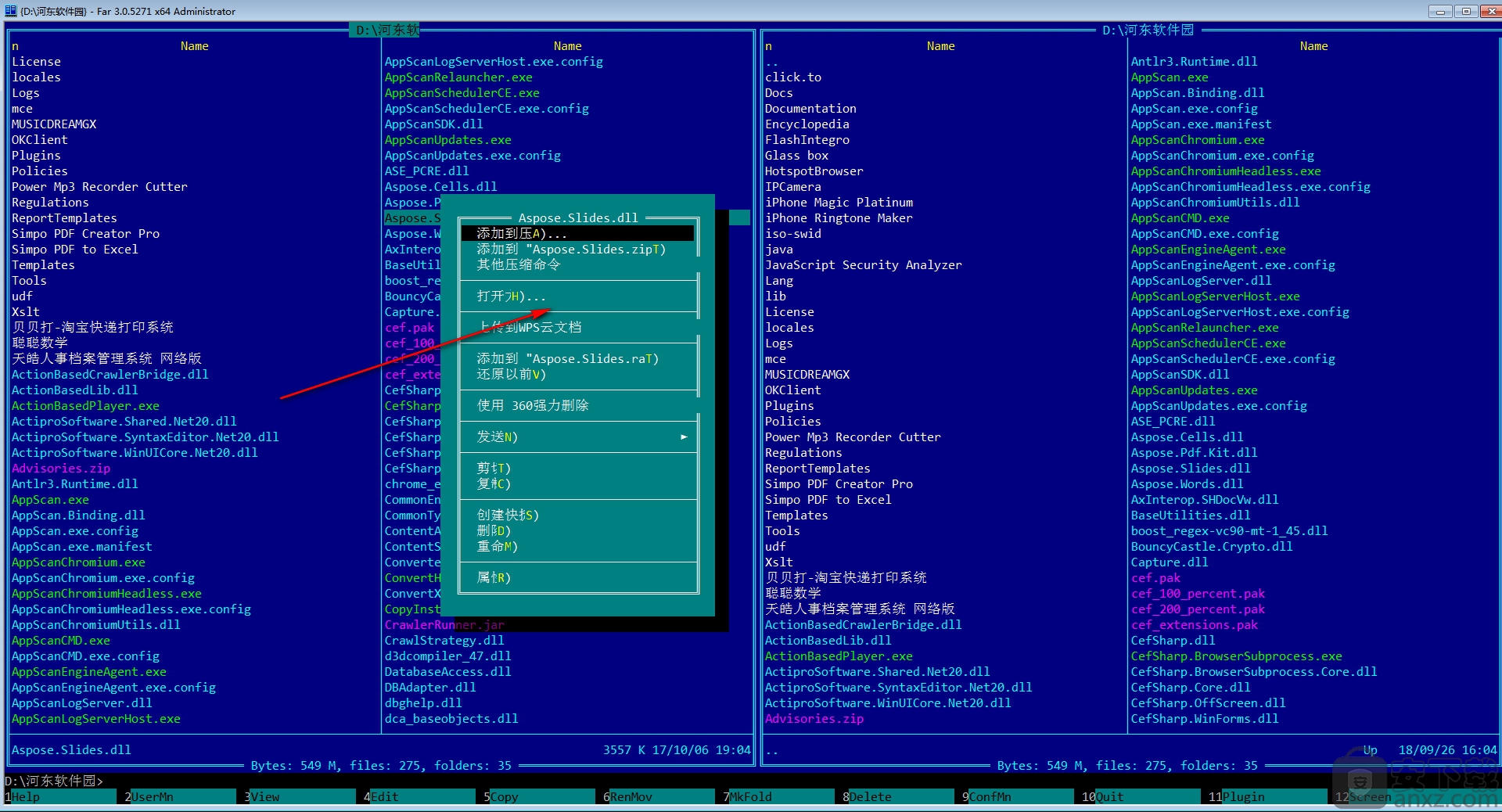This screenshot has width=1502, height=812.
Task: Click 删除(D) in context menu
Action: (x=577, y=530)
